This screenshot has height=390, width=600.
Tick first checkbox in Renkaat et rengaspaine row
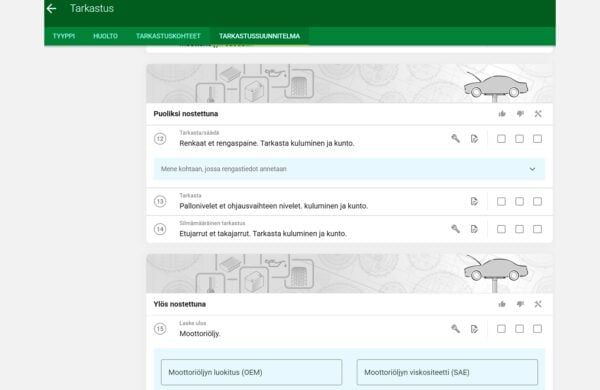click(501, 139)
